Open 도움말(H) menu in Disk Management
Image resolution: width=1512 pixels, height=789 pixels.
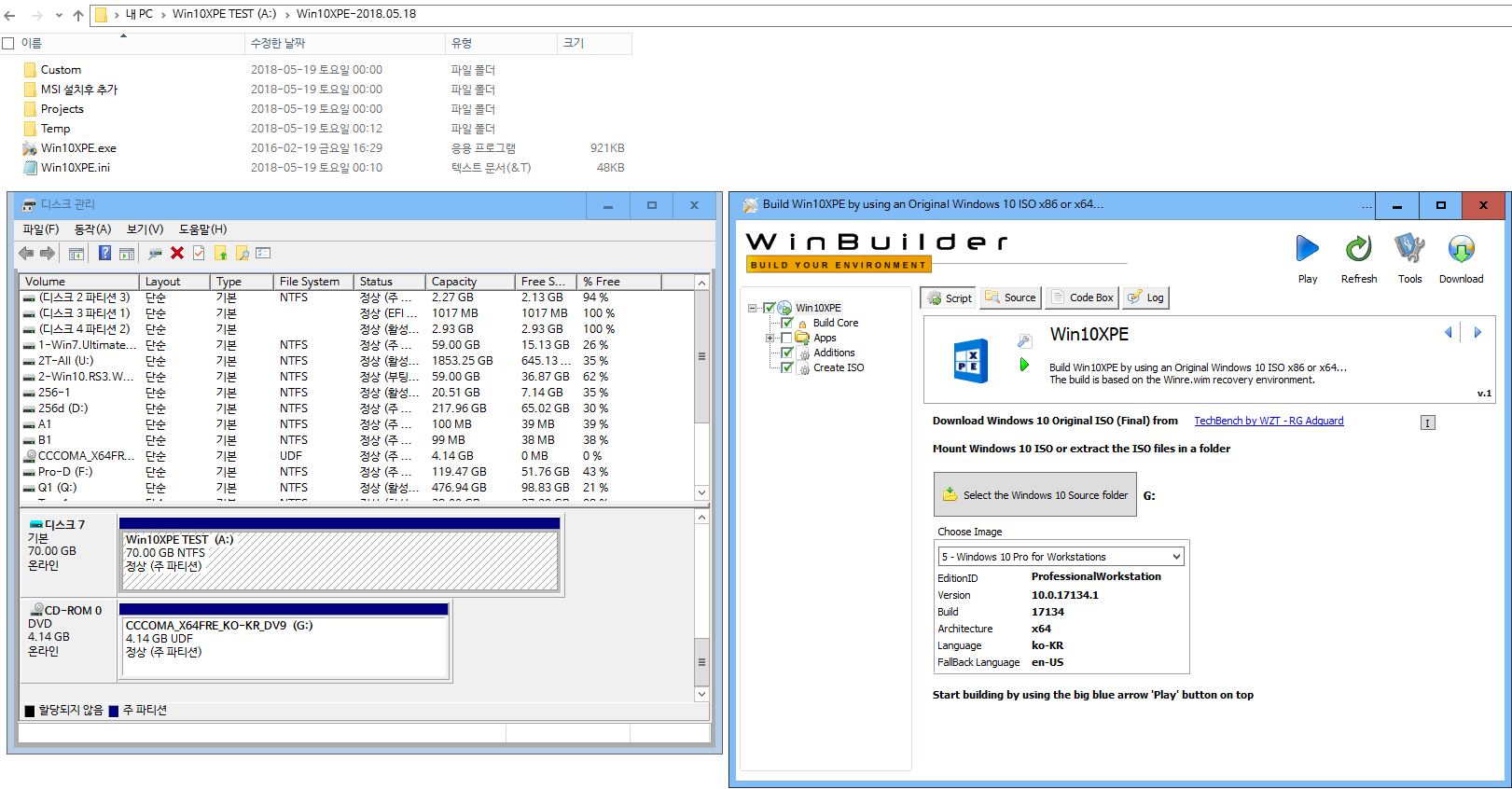(202, 229)
